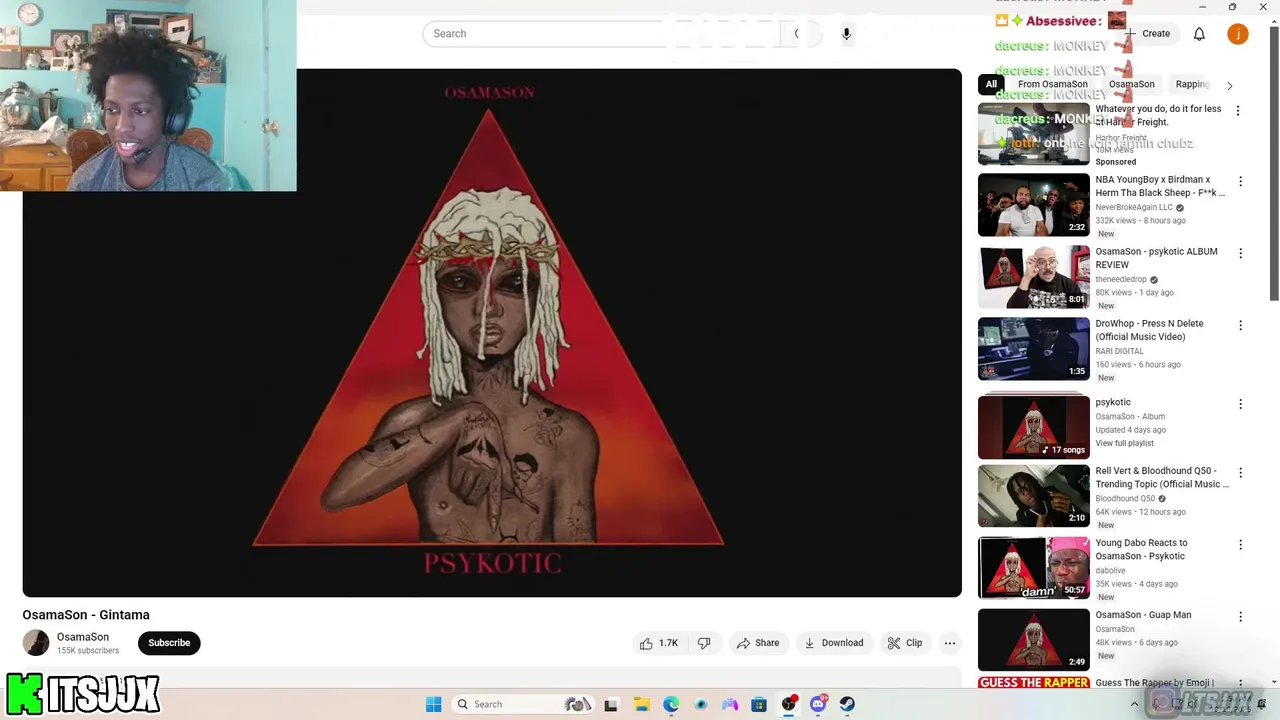Click NeverBrokeAgain LLC channel name

pyautogui.click(x=1134, y=208)
